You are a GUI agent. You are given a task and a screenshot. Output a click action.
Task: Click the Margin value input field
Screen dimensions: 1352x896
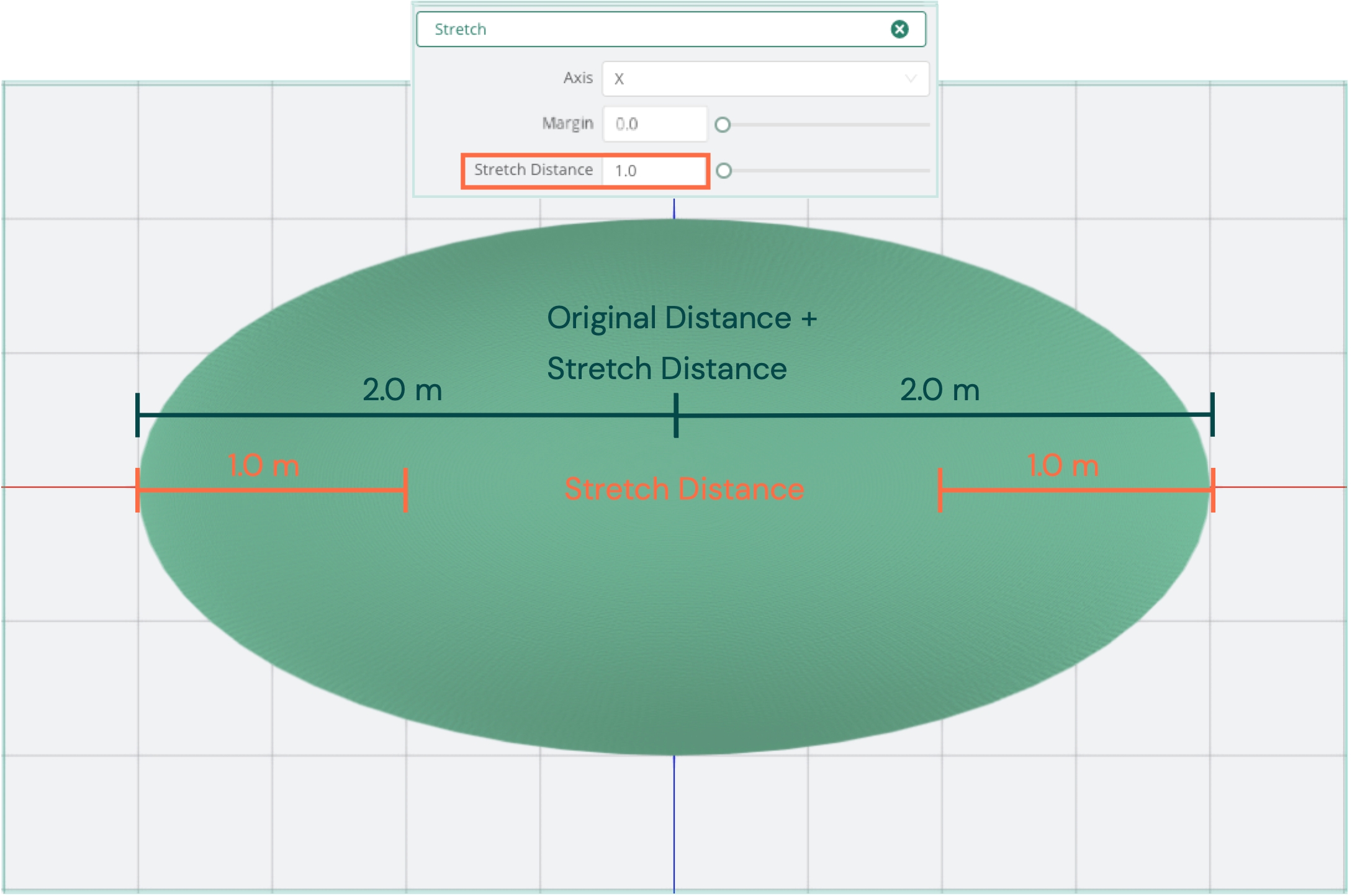[654, 124]
